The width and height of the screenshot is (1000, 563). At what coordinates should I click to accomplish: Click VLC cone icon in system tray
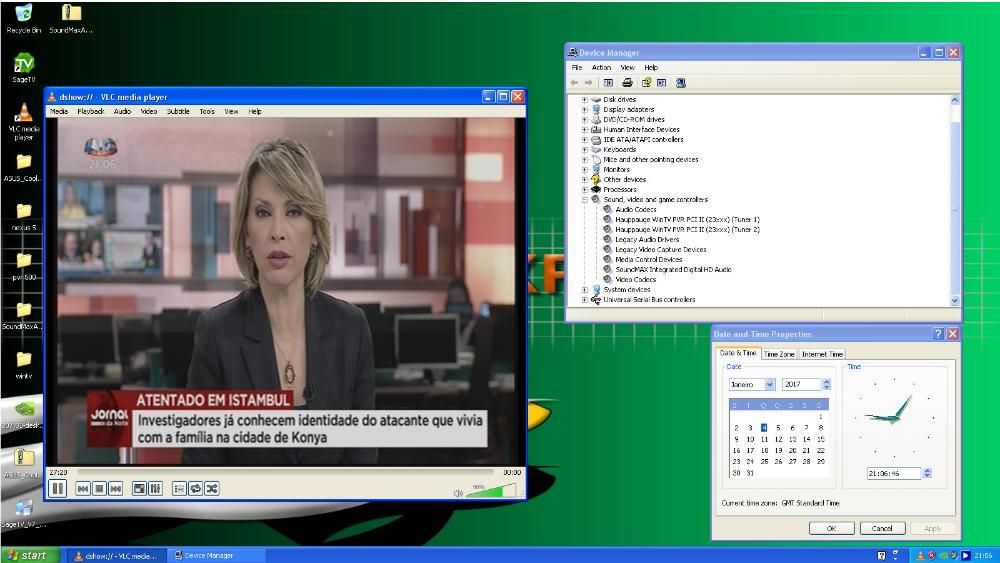(x=920, y=556)
